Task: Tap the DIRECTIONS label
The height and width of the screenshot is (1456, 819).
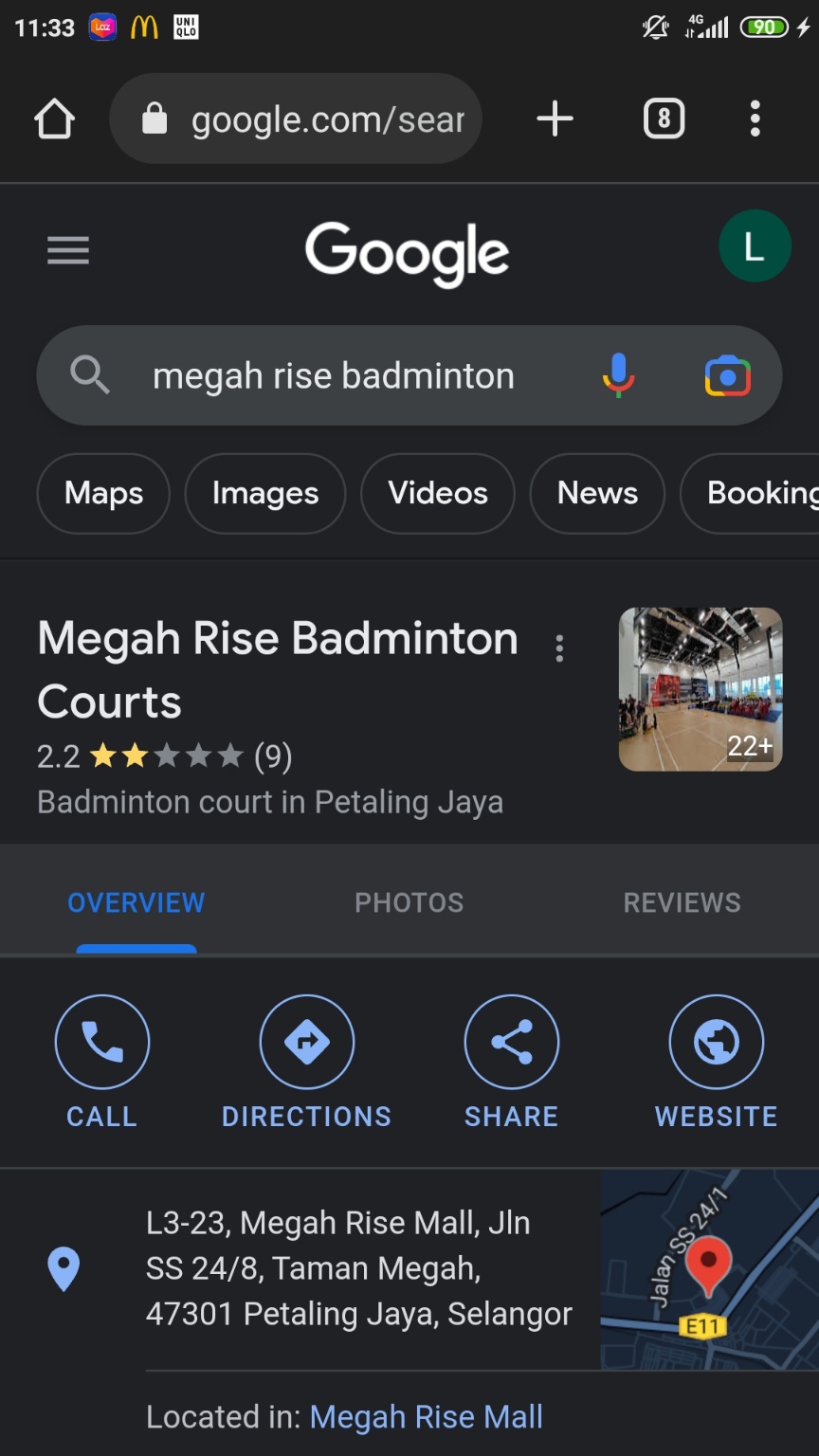Action: click(x=307, y=1117)
